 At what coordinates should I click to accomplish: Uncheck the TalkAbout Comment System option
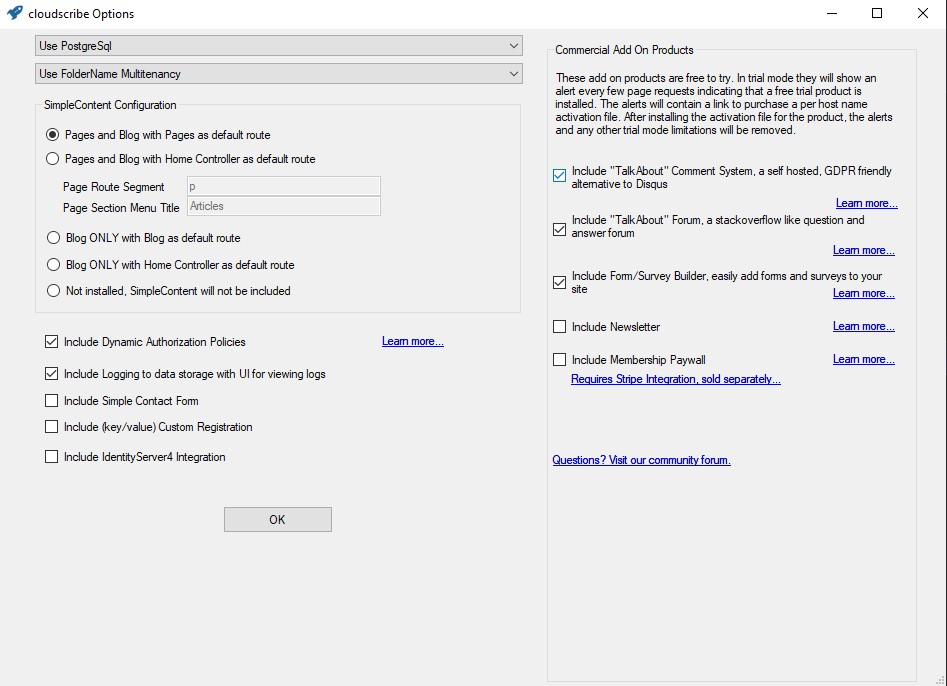point(559,175)
